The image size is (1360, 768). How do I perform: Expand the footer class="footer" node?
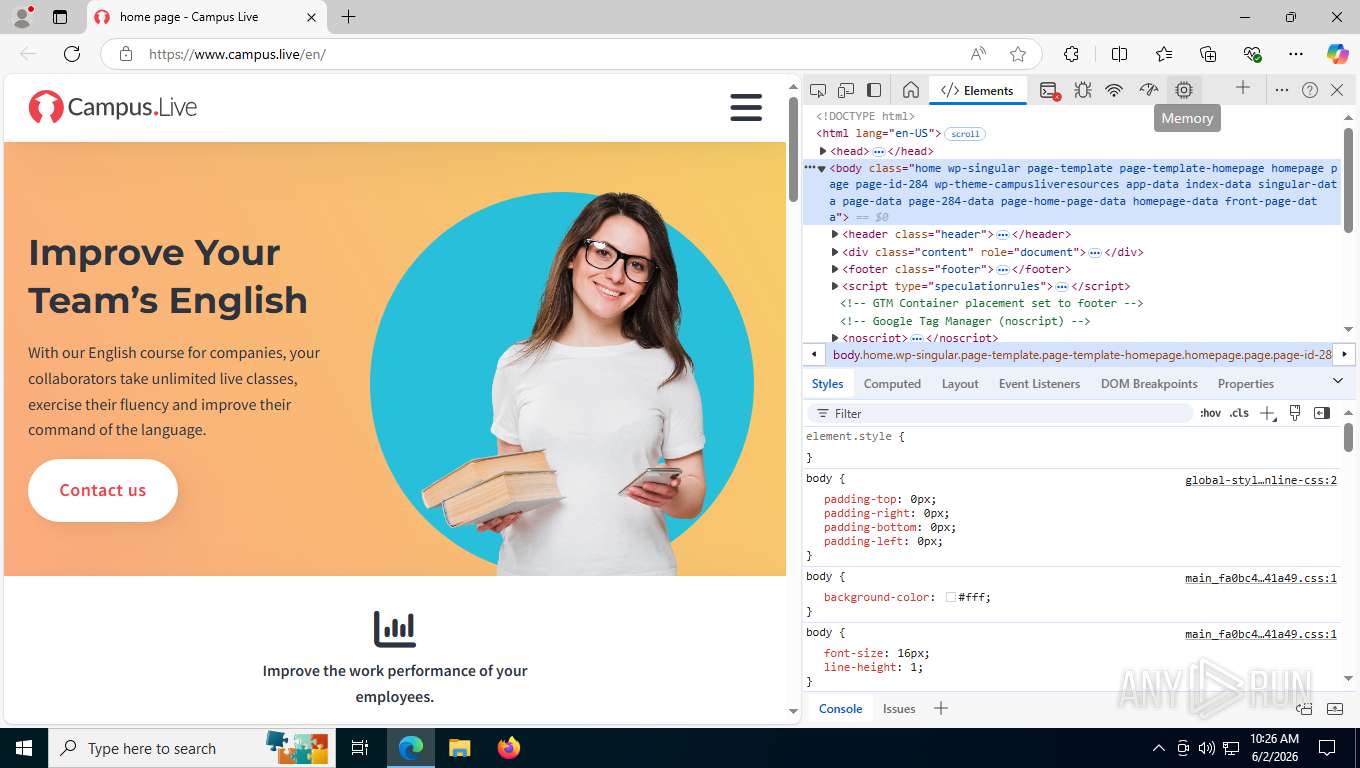pos(835,269)
